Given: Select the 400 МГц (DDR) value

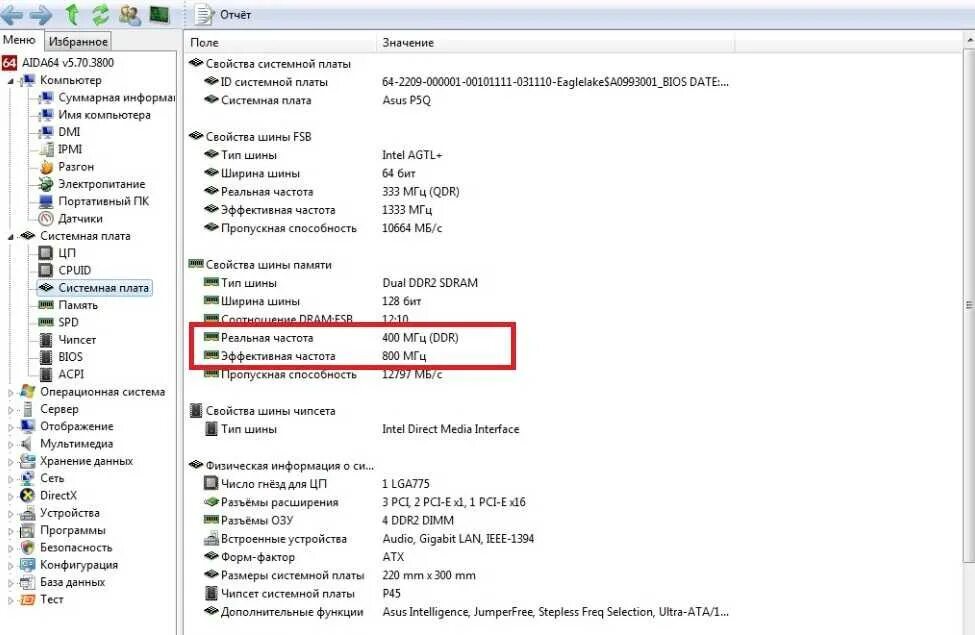Looking at the screenshot, I should [x=420, y=338].
